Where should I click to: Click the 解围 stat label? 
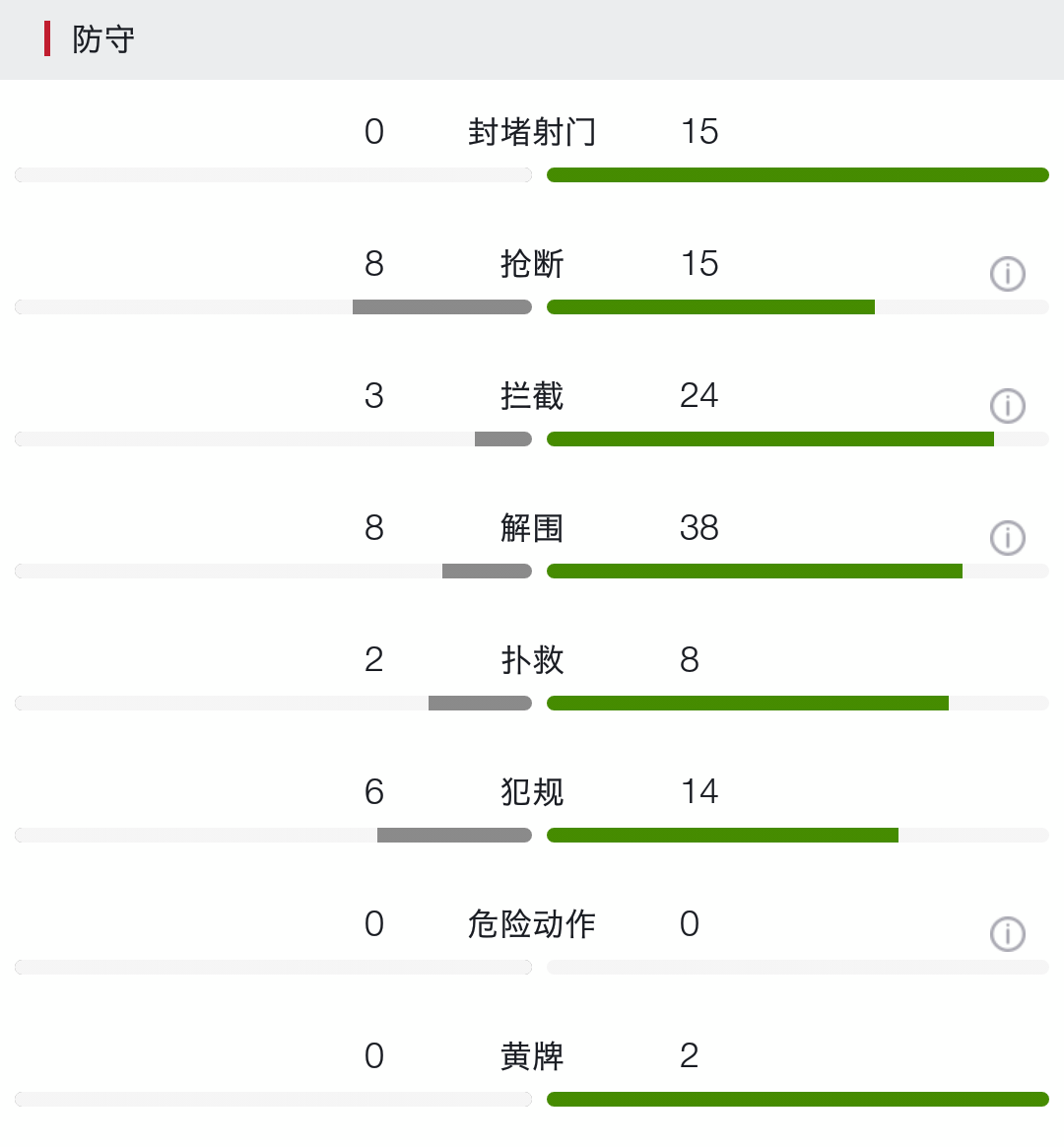coord(532,528)
